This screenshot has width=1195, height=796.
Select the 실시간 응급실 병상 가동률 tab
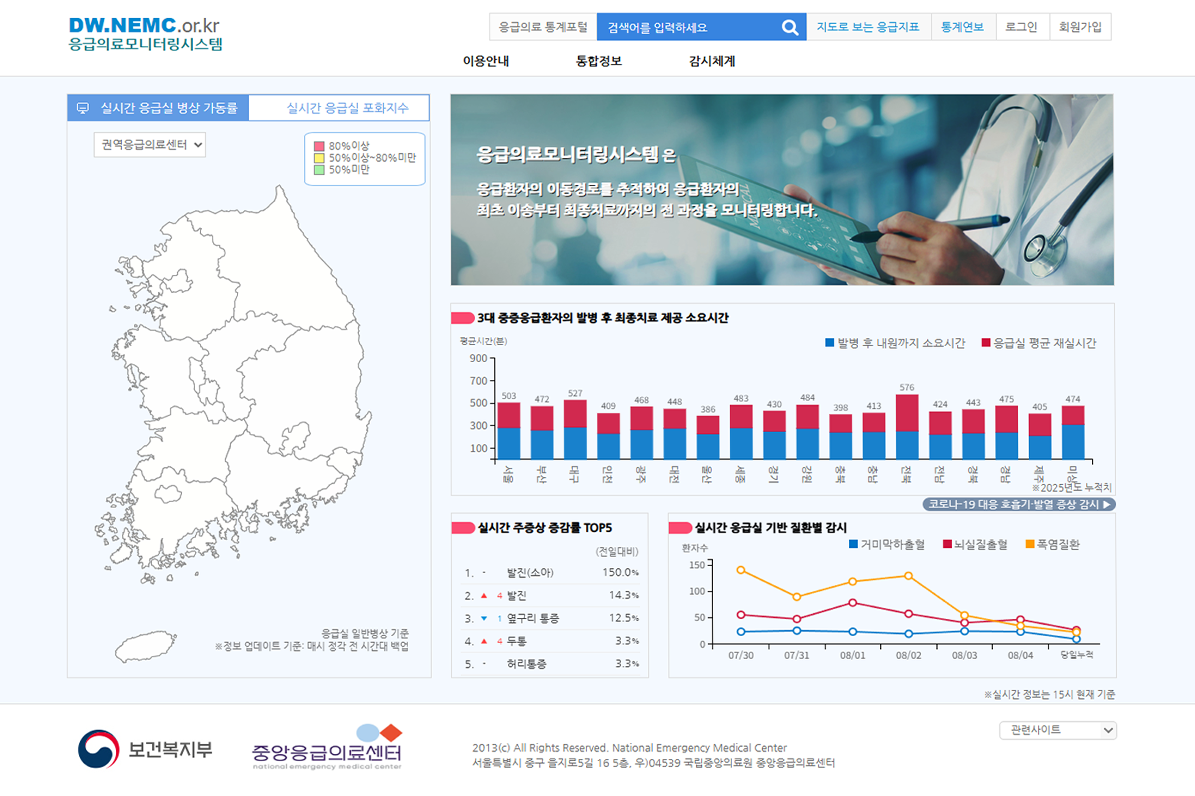[158, 108]
